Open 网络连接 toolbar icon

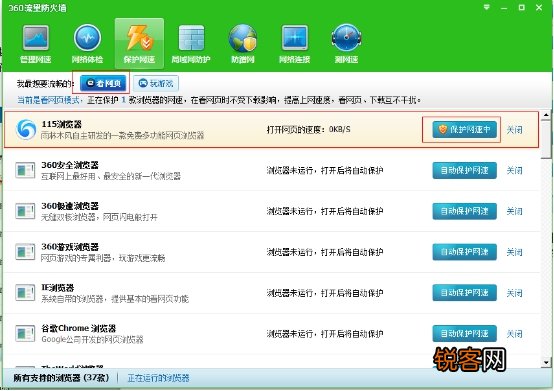(294, 44)
